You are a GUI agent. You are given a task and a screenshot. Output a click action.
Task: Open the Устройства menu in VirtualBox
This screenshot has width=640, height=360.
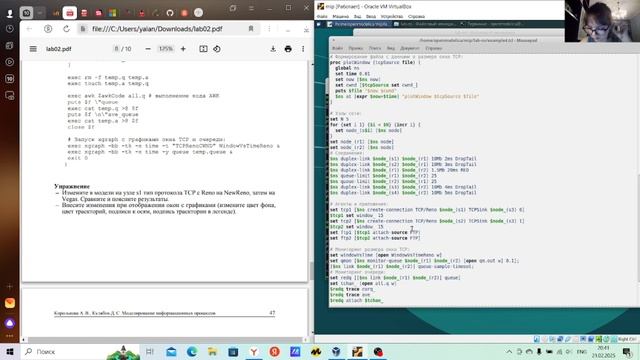click(x=392, y=16)
